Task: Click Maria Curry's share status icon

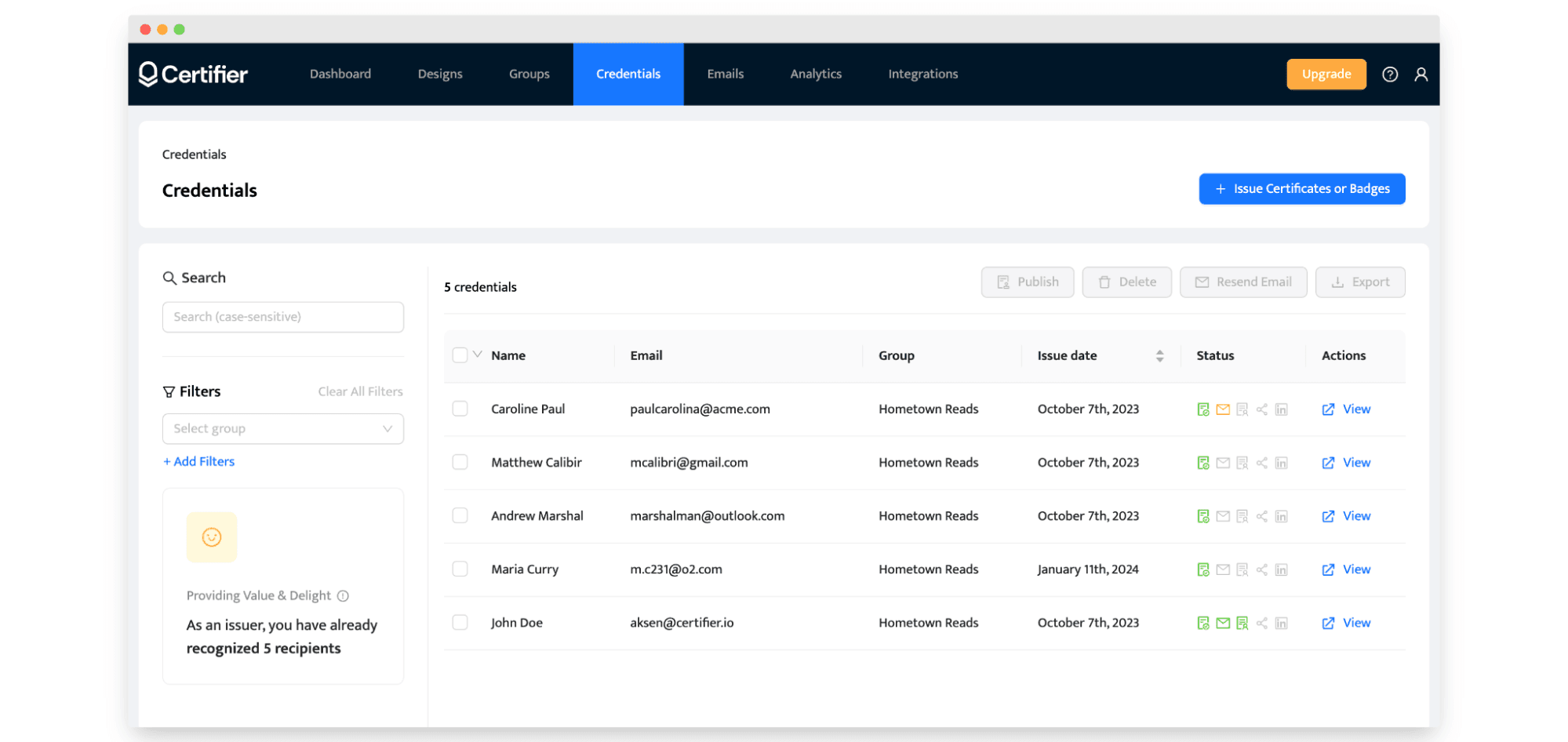Action: (1261, 569)
